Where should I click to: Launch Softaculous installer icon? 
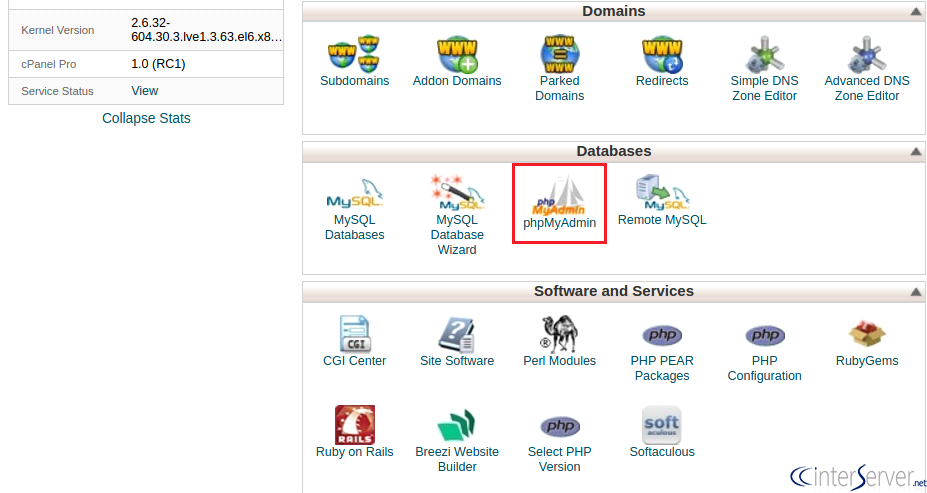click(662, 425)
